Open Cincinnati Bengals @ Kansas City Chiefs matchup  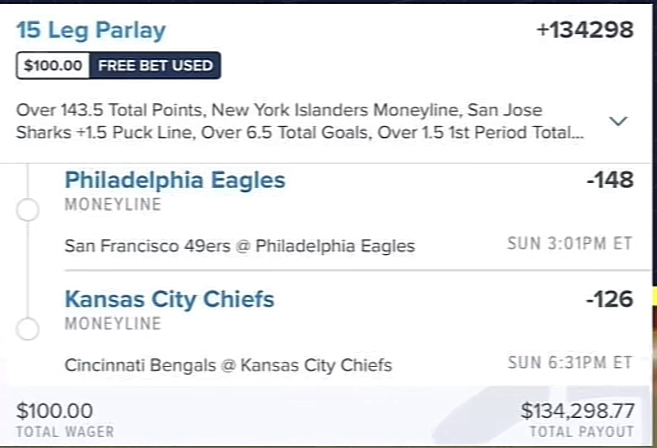[x=228, y=365]
